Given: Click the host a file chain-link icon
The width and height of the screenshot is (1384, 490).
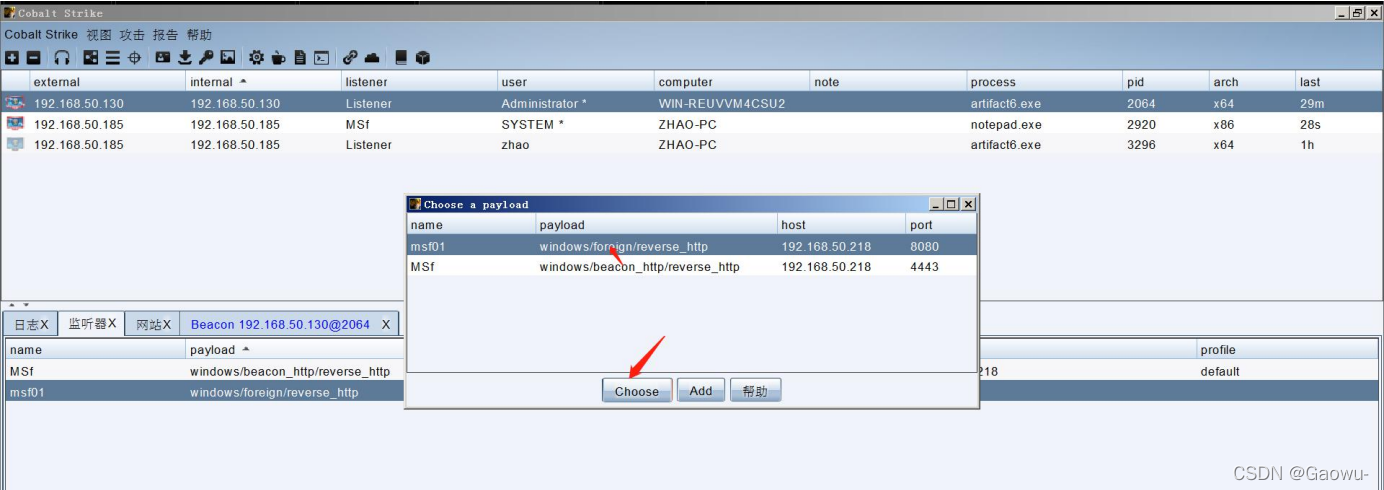Looking at the screenshot, I should point(350,58).
